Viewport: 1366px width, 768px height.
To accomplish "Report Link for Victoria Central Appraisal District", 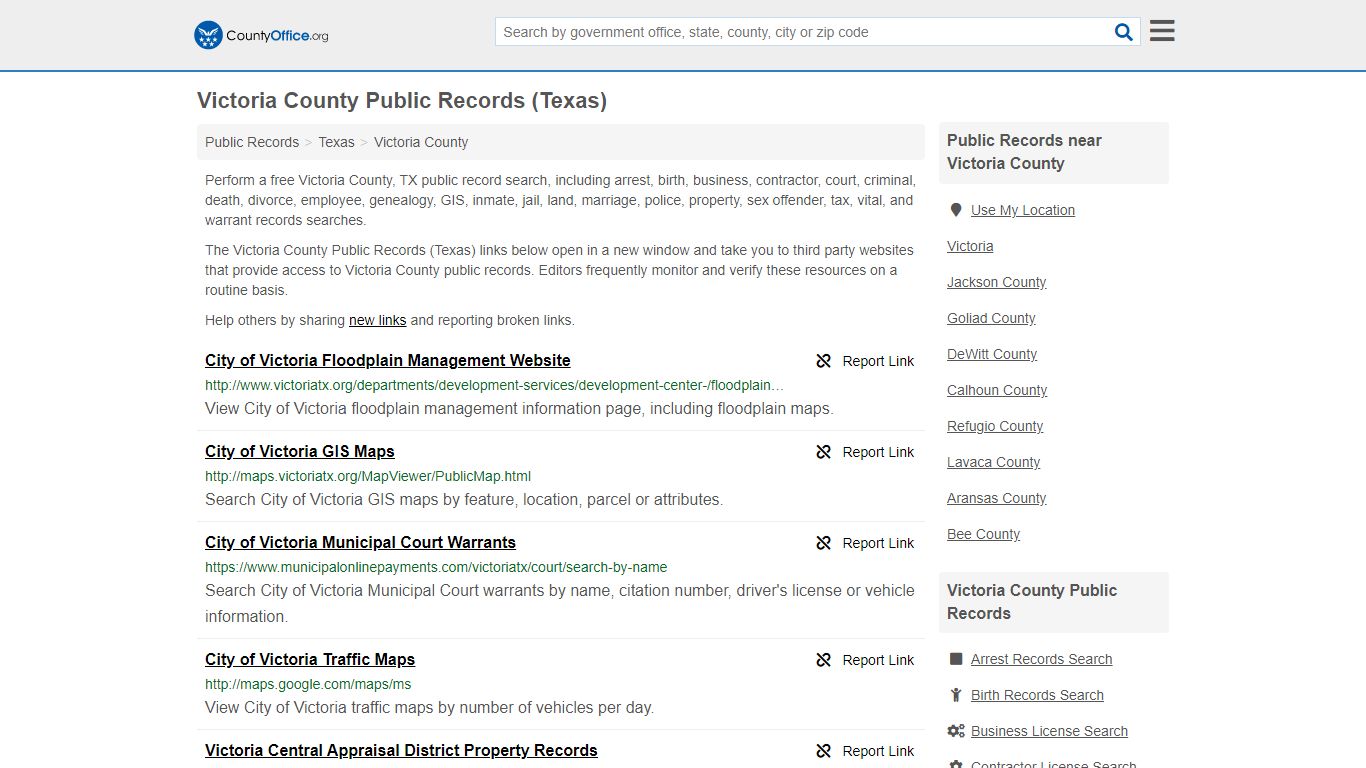I will [878, 751].
